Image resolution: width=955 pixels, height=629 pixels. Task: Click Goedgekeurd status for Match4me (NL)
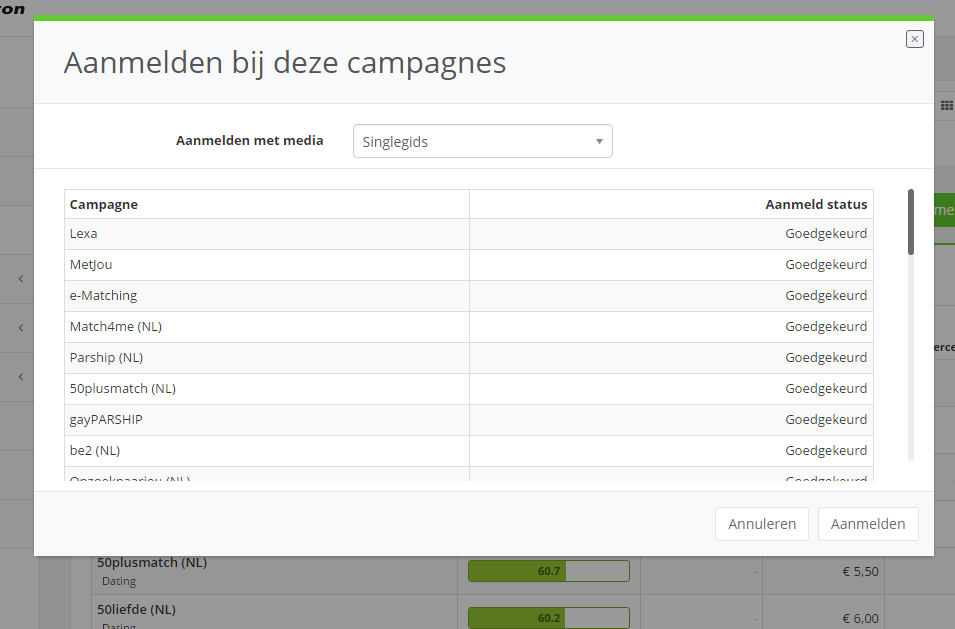826,327
